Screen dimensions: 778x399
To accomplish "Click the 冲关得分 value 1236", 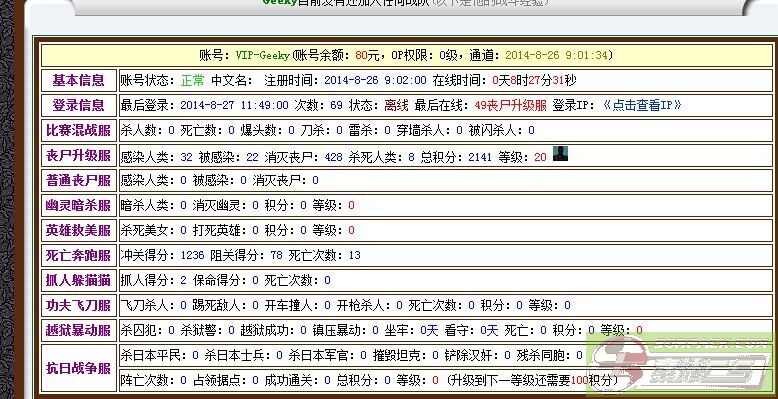I will pyautogui.click(x=193, y=256).
